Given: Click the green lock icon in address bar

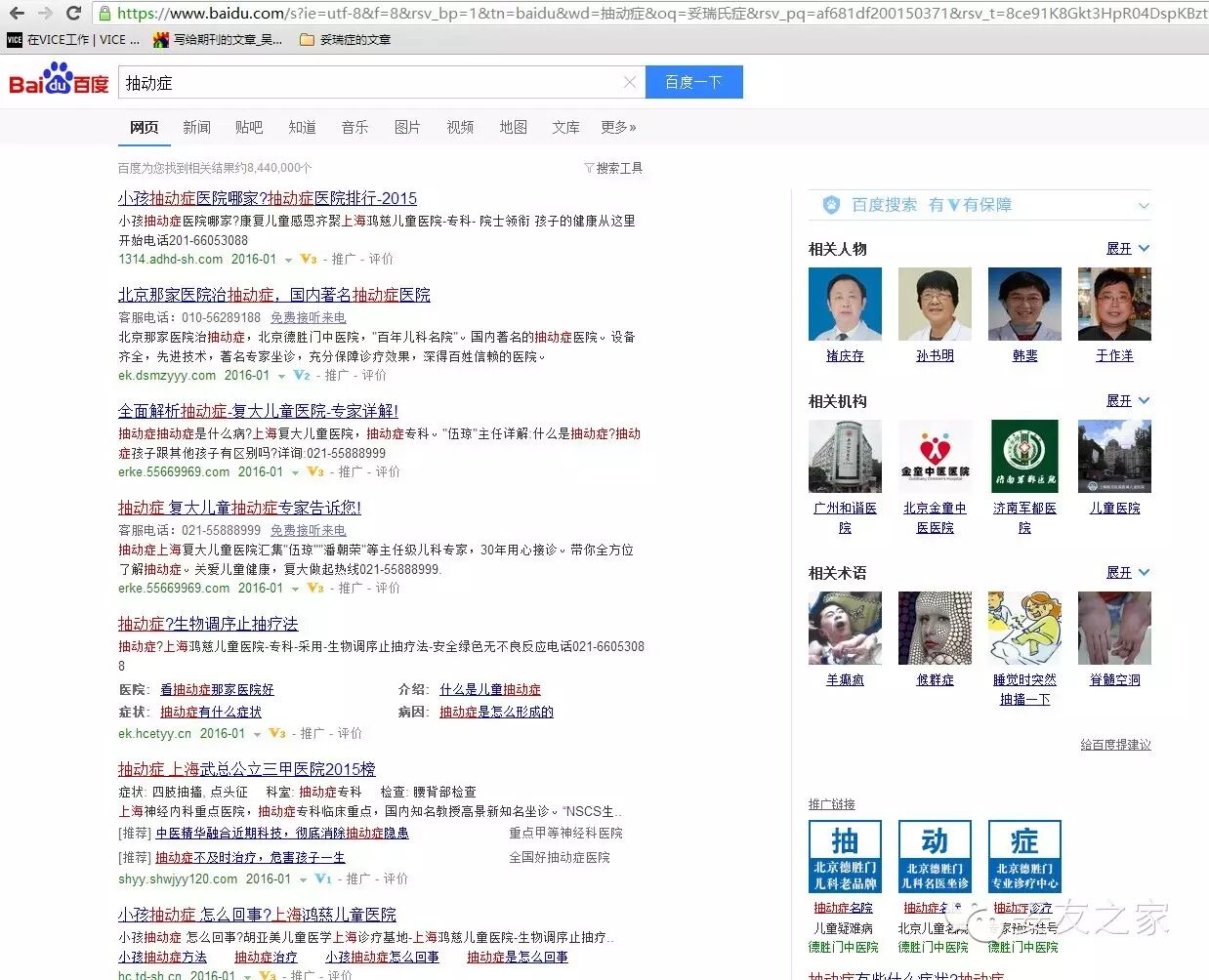Looking at the screenshot, I should pos(104,14).
